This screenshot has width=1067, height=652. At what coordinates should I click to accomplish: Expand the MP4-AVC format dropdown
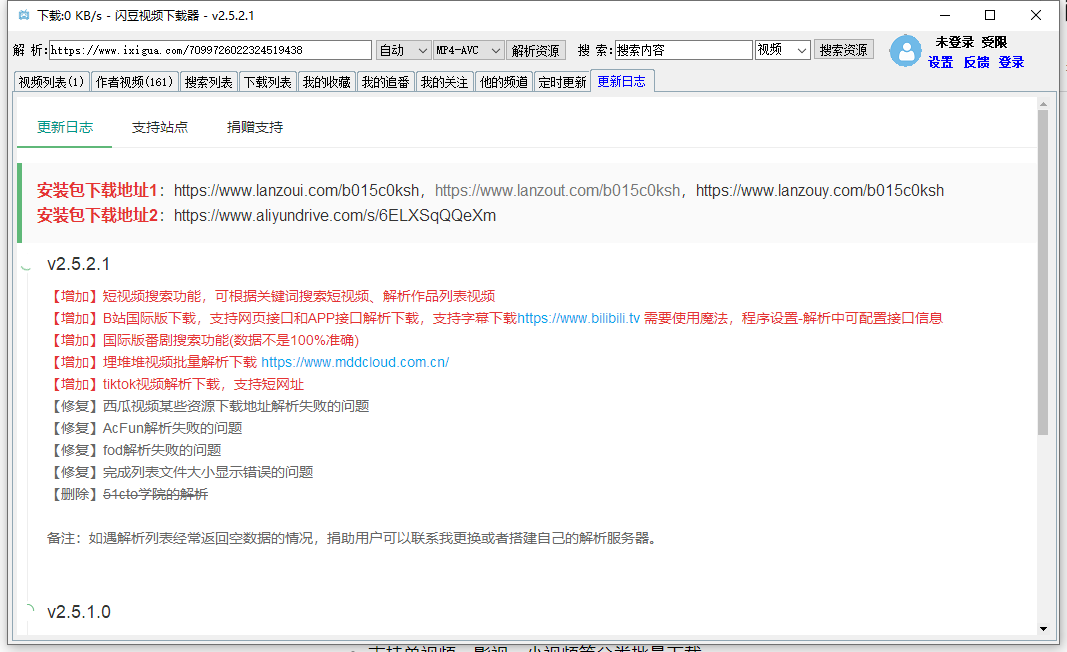point(468,50)
